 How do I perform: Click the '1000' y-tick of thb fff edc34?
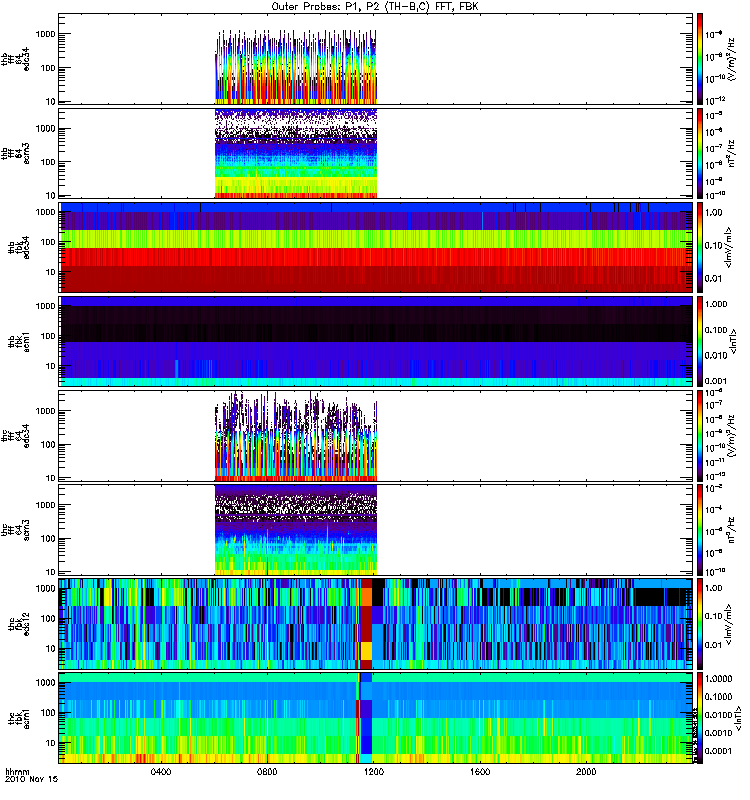(x=45, y=34)
